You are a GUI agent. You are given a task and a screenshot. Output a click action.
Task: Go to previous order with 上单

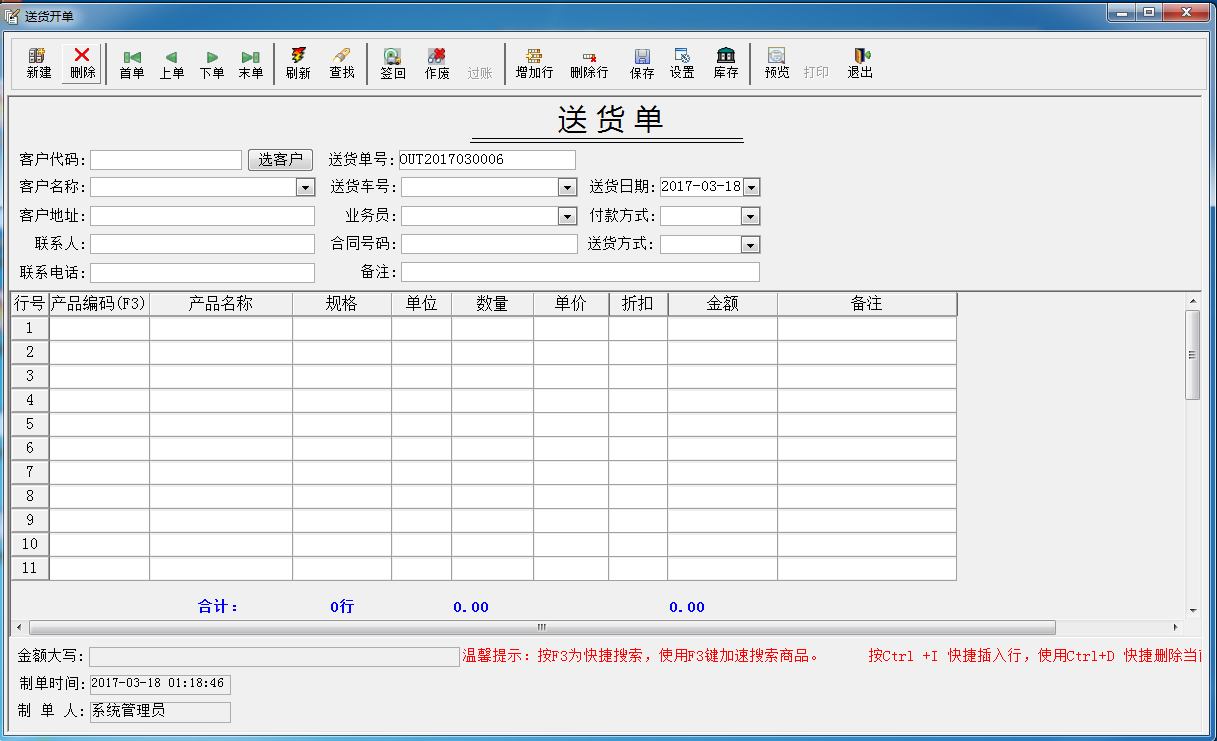172,64
